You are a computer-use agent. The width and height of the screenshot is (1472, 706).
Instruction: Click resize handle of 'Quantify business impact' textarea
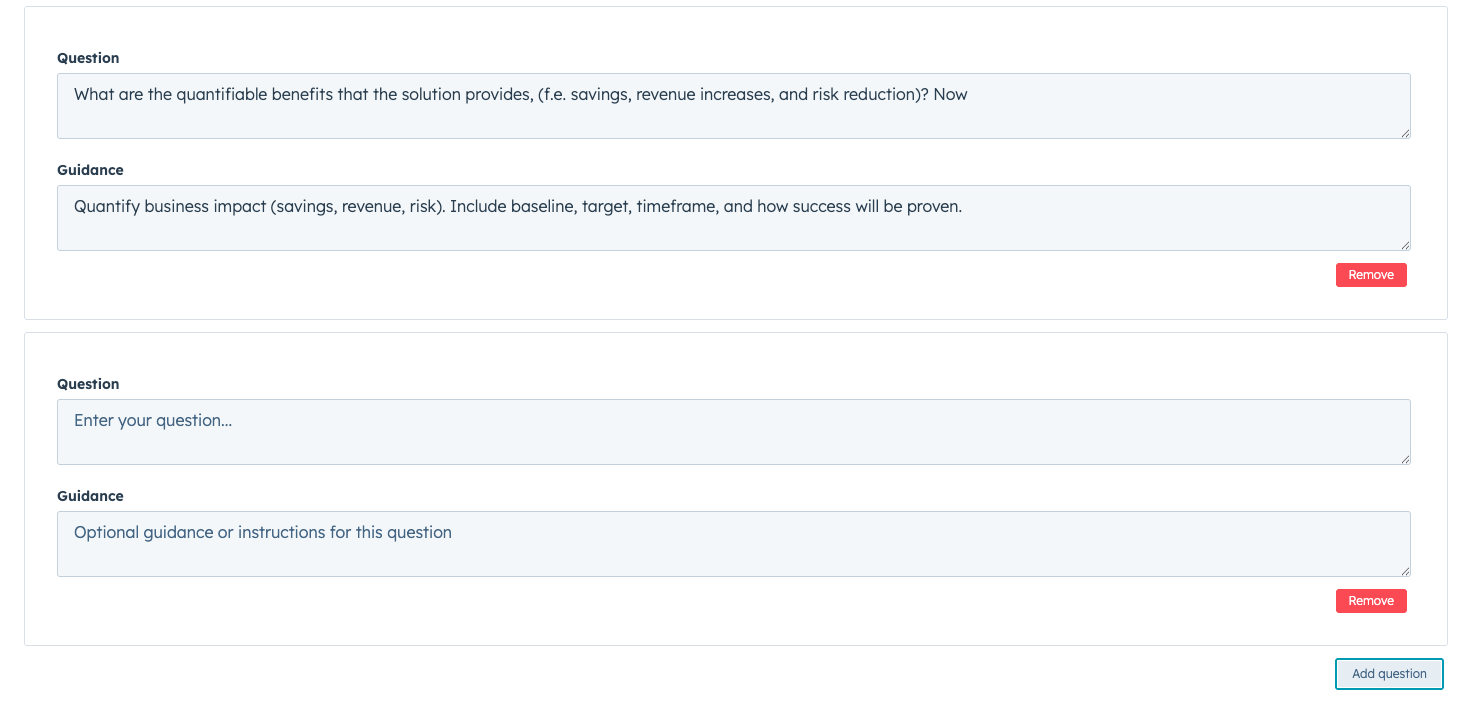(1404, 244)
